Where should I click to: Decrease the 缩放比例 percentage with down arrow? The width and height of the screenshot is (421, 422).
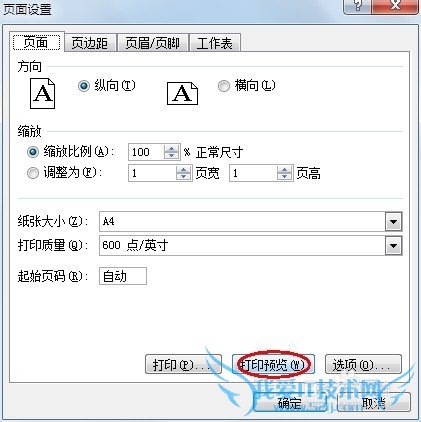pos(171,156)
